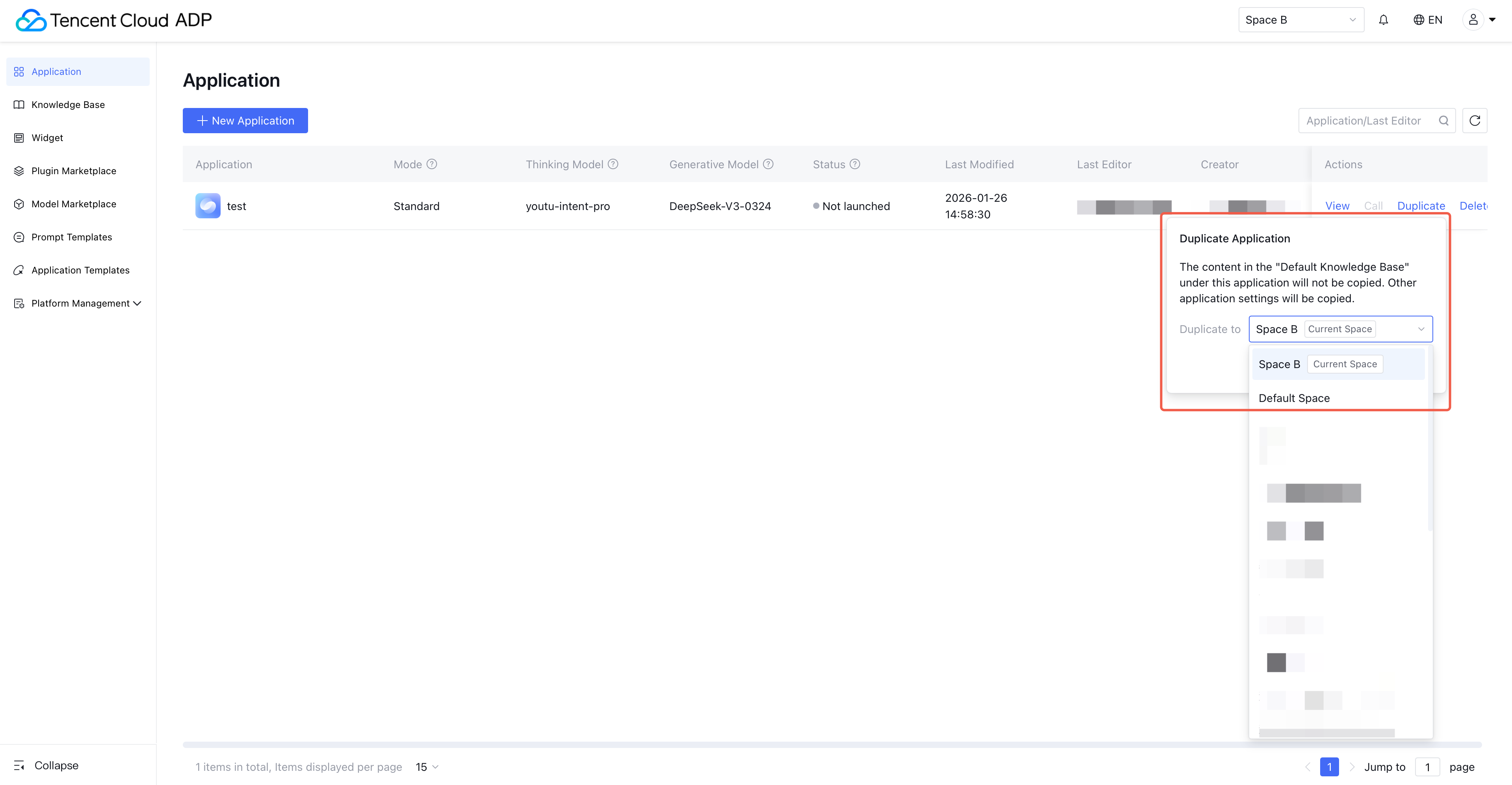The width and height of the screenshot is (1512, 785).
Task: Click the test application icon thumbnail
Action: point(208,206)
